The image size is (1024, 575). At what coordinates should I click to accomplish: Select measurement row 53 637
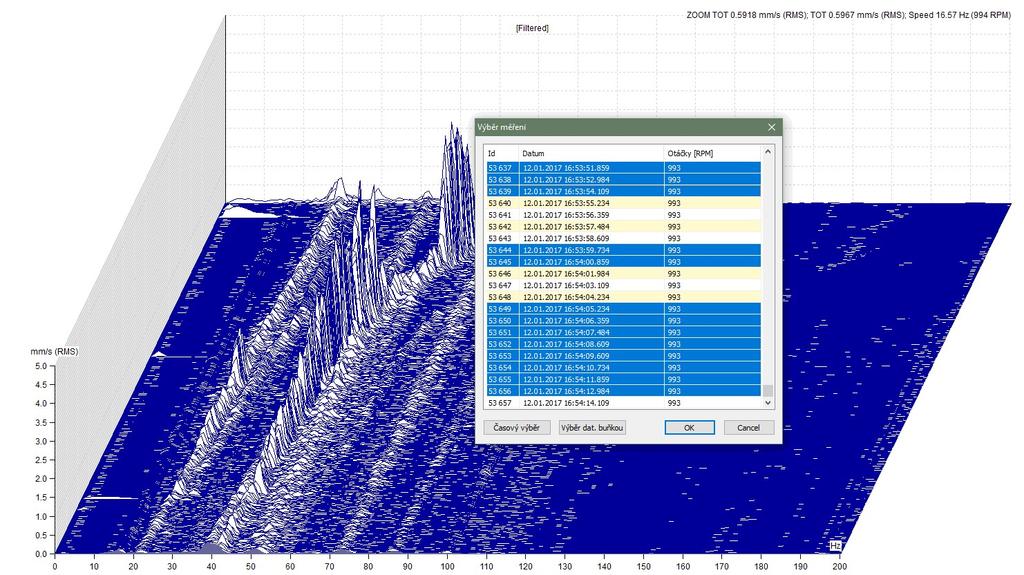click(624, 168)
